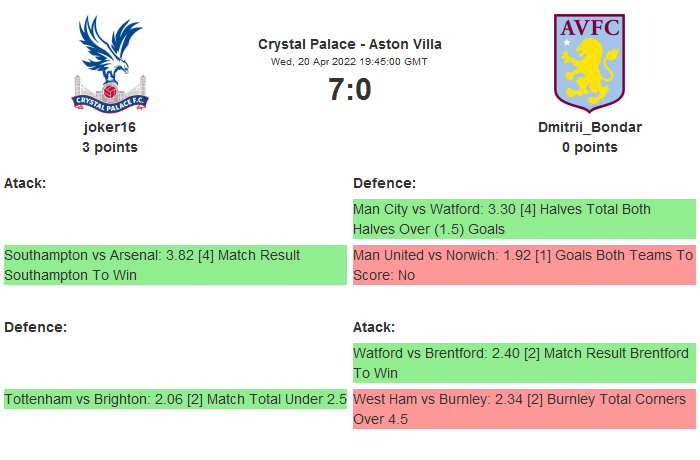
Task: Click Dmitrii_Bondar's 0 points label
Action: (x=589, y=147)
